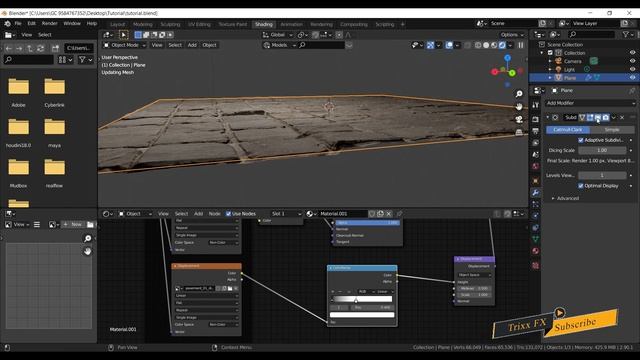Click the file browser back arrow
The image size is (640, 360).
9,48
